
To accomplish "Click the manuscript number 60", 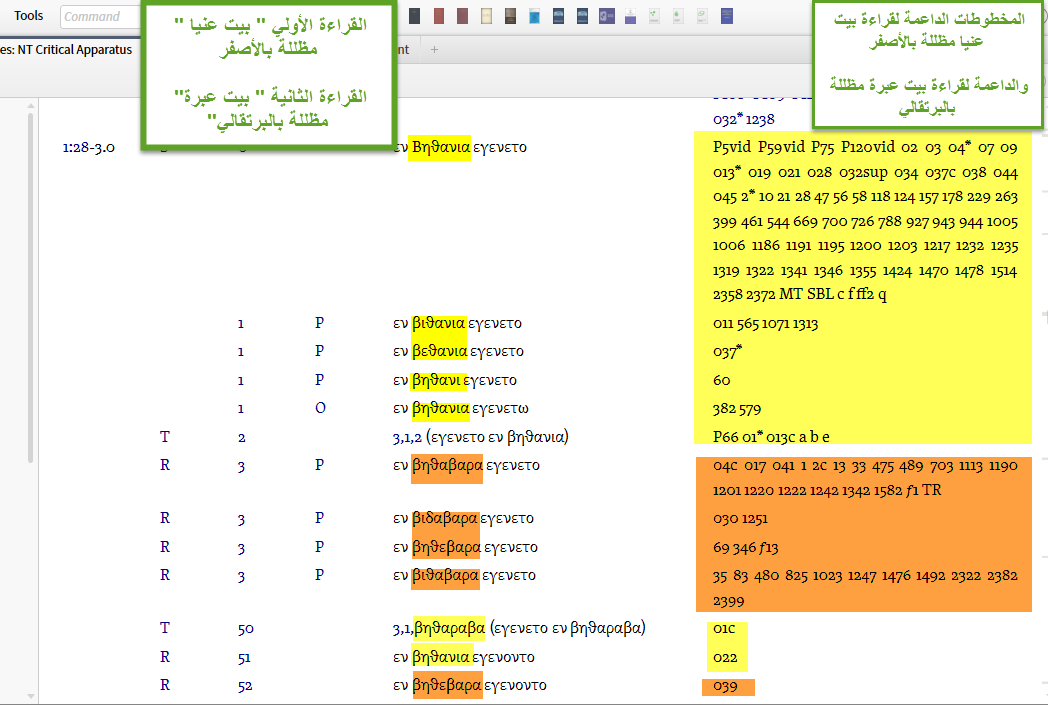I will (721, 381).
